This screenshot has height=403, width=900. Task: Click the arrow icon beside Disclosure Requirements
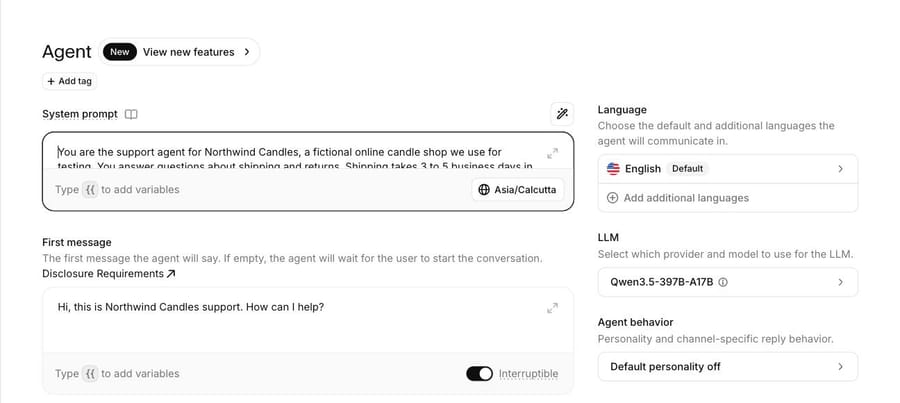tap(170, 274)
